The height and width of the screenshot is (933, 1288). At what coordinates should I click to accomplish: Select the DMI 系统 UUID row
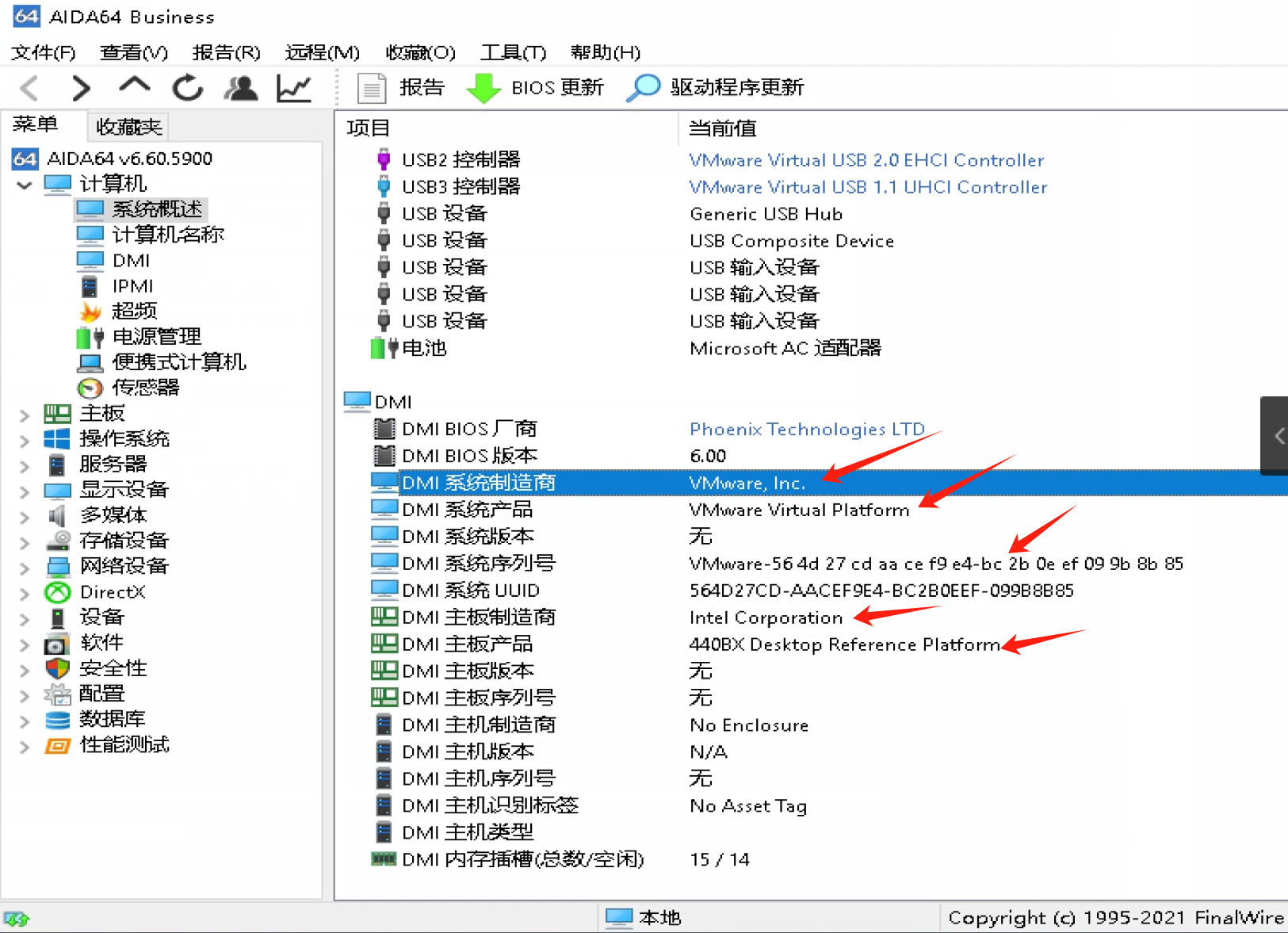coord(829,591)
